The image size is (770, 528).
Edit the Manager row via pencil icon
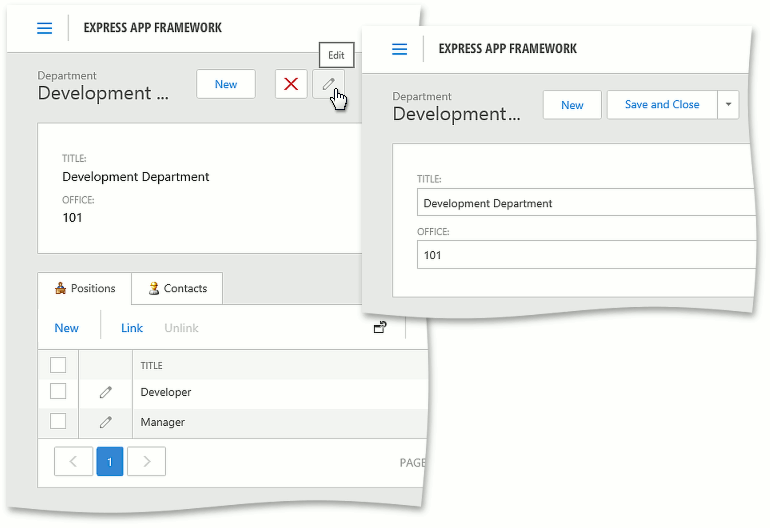105,422
